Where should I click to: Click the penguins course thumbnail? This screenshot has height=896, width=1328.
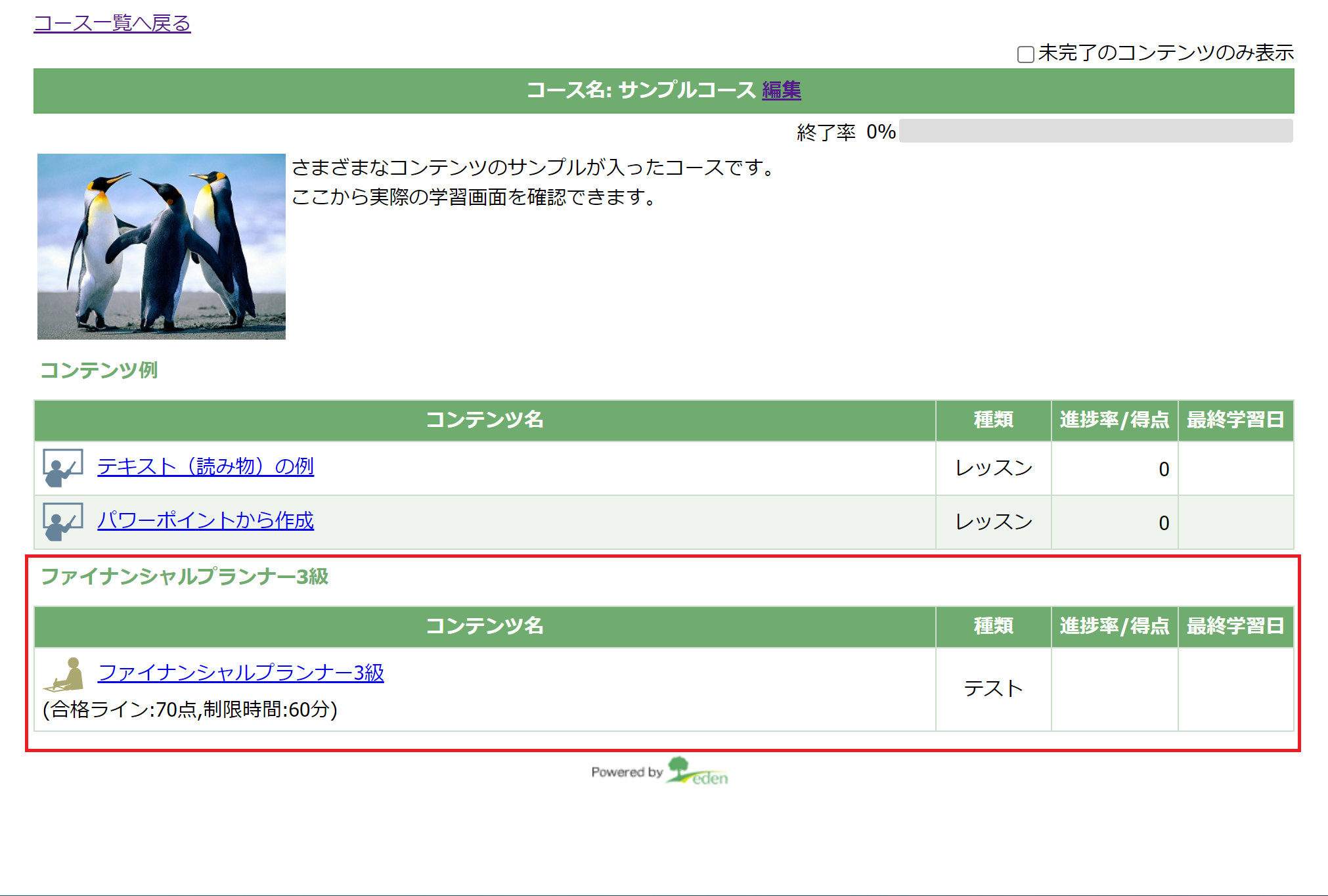coord(162,246)
